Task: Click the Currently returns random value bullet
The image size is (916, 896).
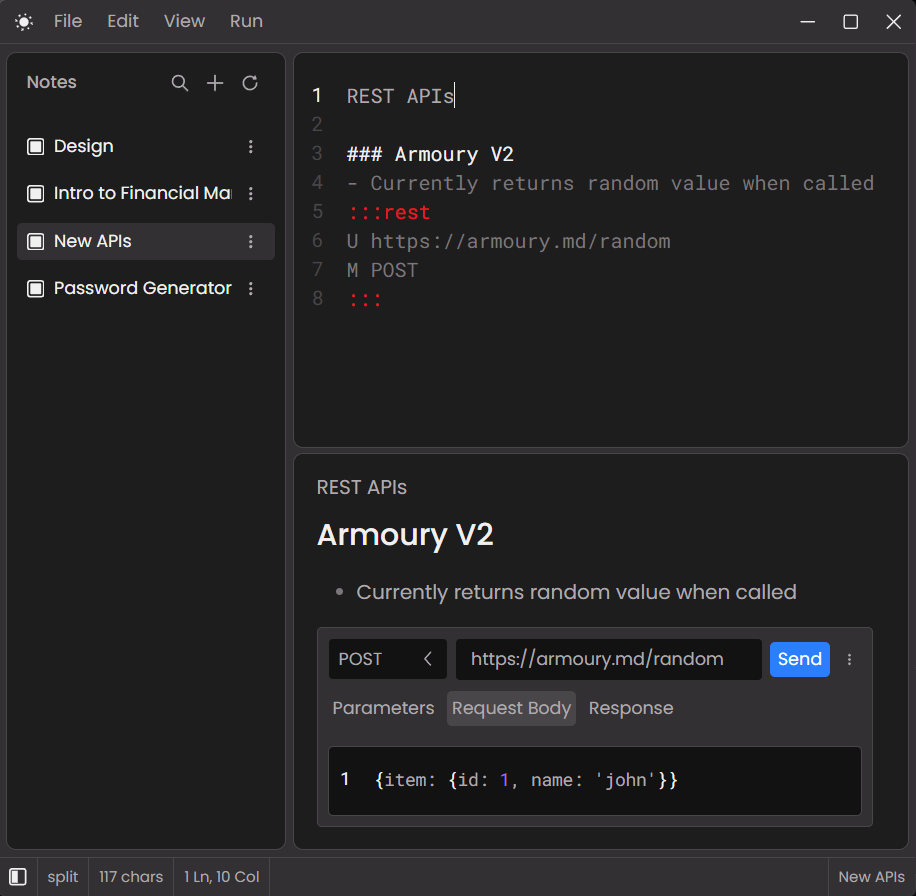Action: click(x=576, y=592)
